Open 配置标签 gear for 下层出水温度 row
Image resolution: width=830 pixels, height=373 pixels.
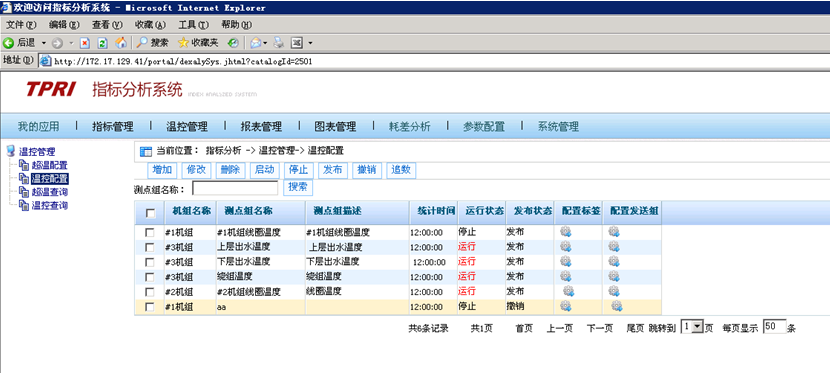[566, 261]
